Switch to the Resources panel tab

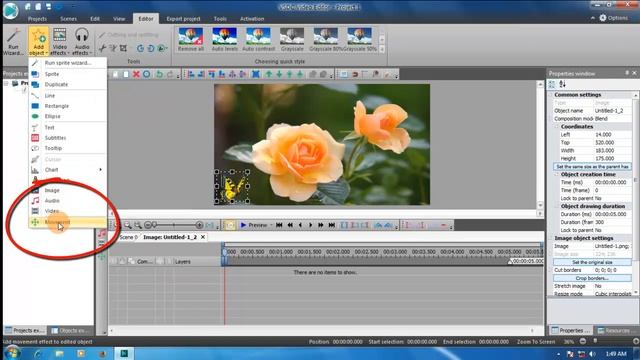coord(617,330)
